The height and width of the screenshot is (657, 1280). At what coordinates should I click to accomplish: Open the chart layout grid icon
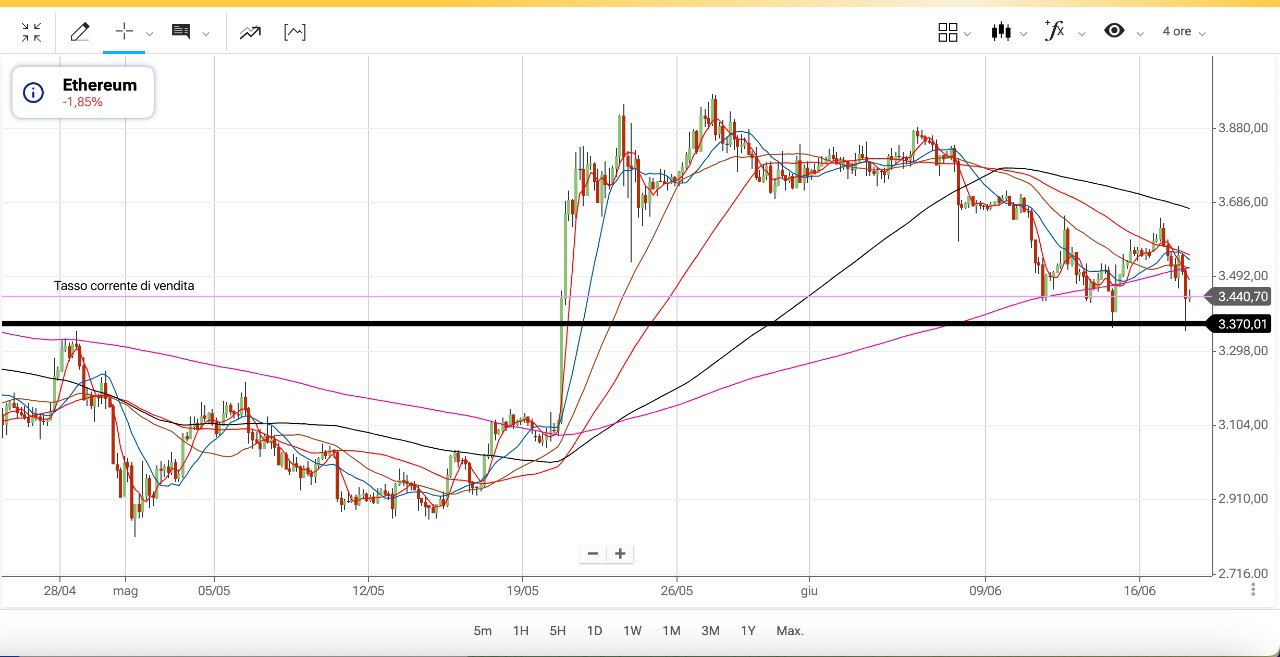948,32
